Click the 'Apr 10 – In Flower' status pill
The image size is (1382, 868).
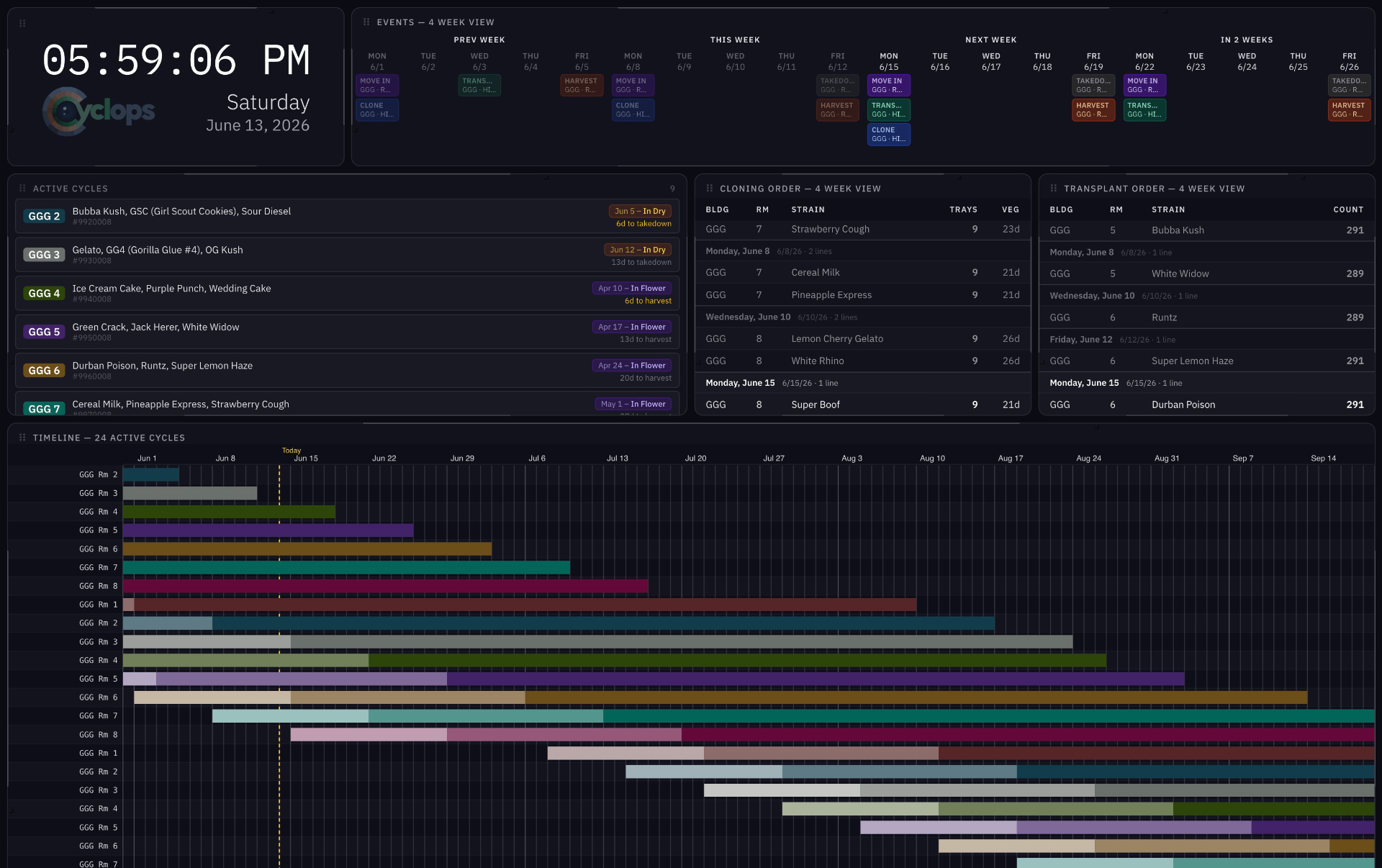click(x=632, y=288)
